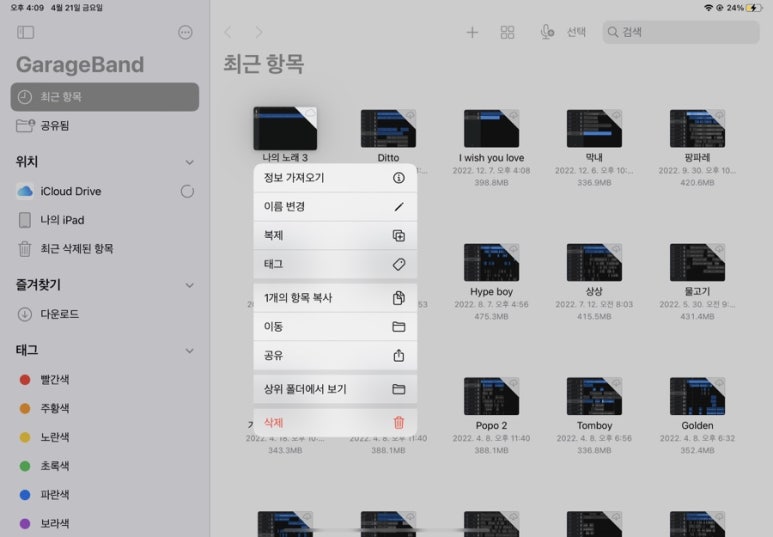
Task: Check the battery status icon
Action: click(754, 8)
